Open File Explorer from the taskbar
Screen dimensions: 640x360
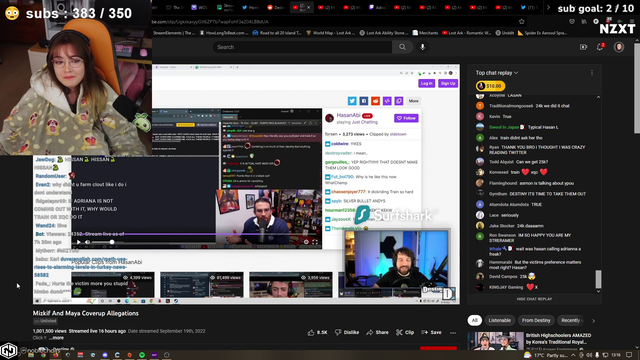point(31,355)
